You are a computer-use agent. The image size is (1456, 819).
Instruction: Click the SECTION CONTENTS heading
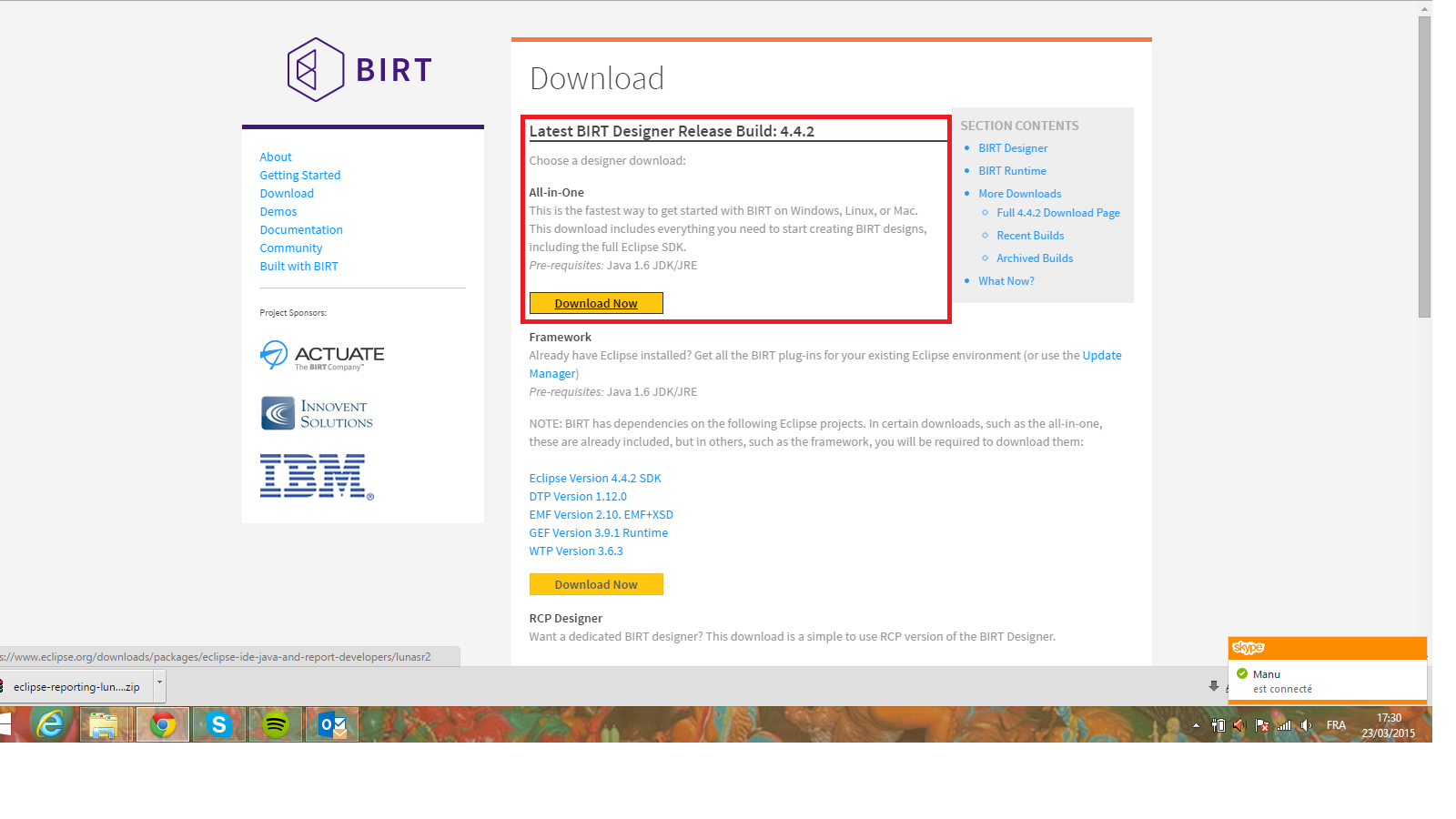coord(1019,126)
